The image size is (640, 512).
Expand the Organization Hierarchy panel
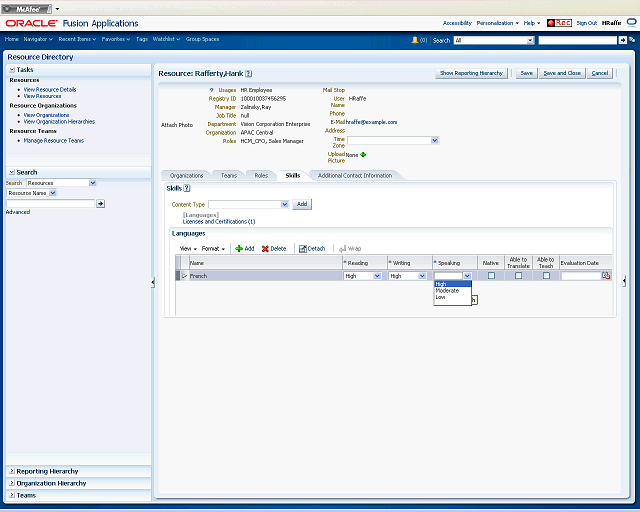12,483
